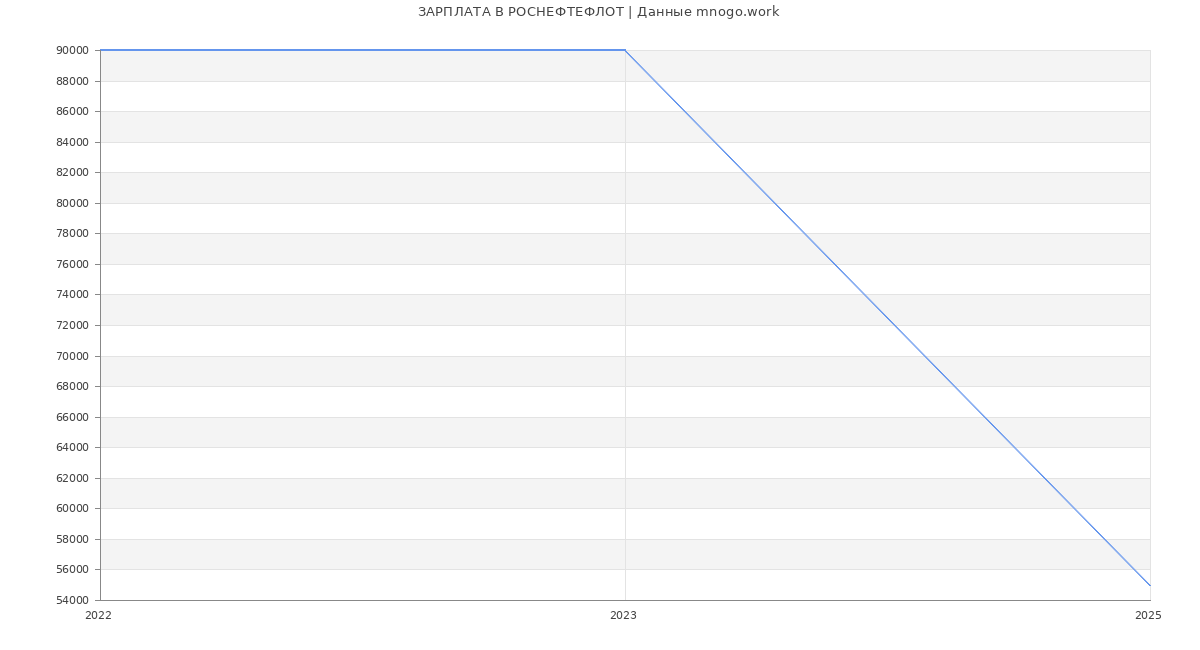Viewport: 1200px width, 650px height.
Task: Select the 60000 y-axis label
Action: tap(73, 508)
